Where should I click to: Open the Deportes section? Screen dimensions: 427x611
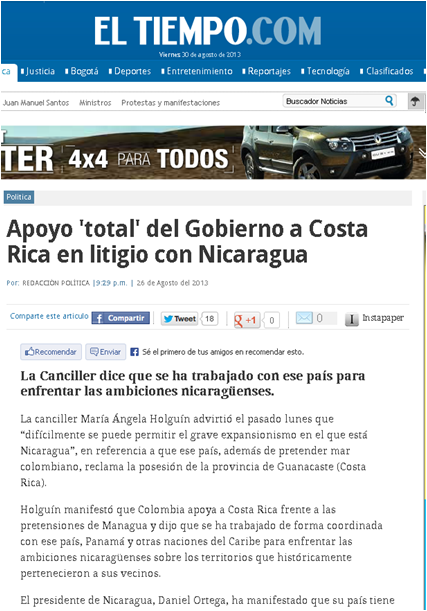[132, 71]
